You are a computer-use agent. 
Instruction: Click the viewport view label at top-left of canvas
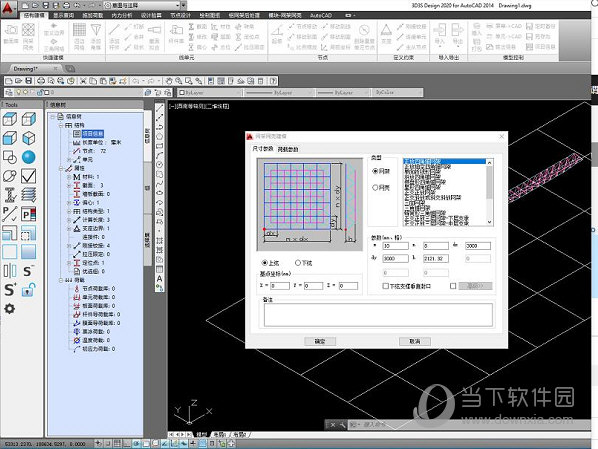[199, 106]
